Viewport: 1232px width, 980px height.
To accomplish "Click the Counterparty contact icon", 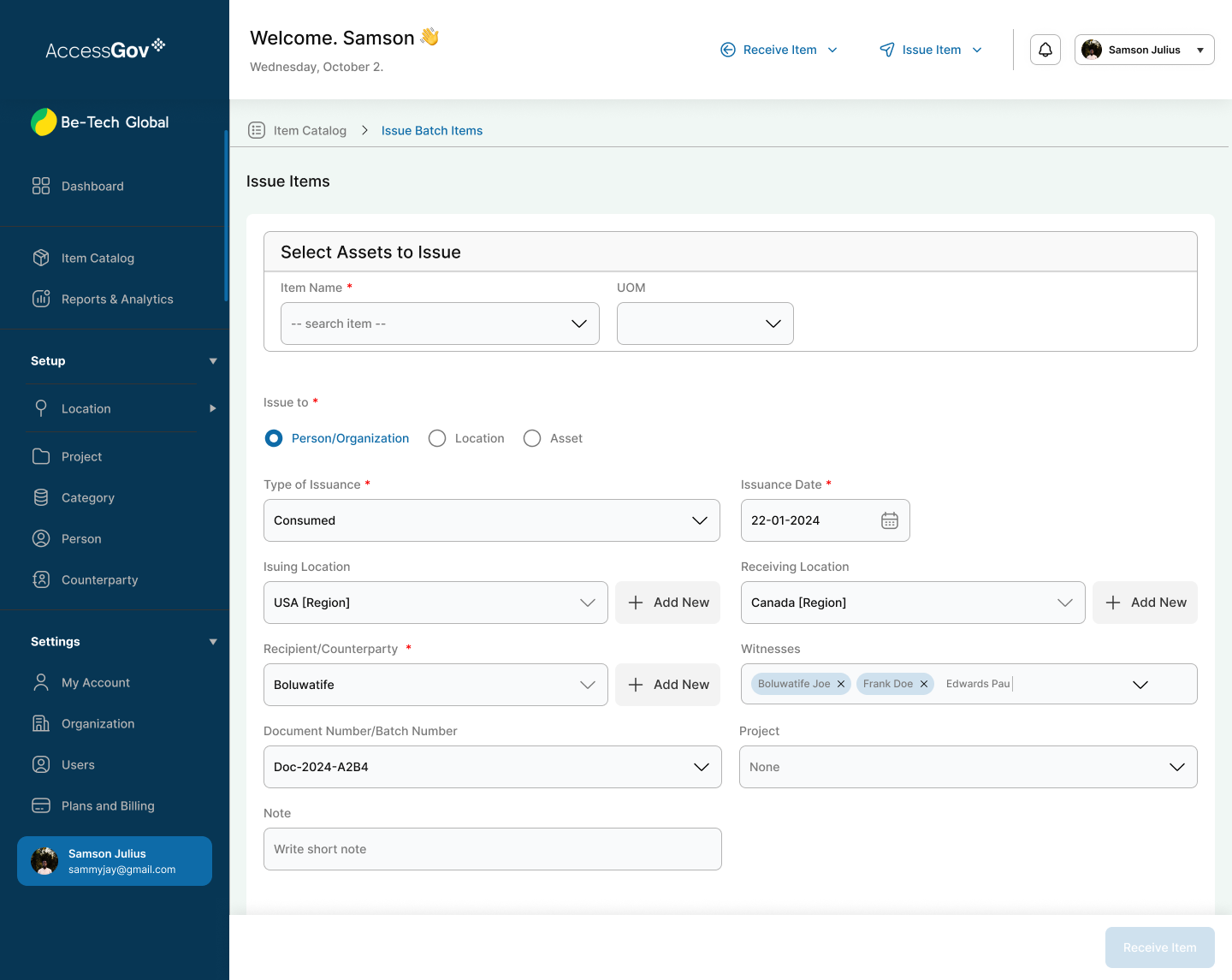I will (41, 579).
